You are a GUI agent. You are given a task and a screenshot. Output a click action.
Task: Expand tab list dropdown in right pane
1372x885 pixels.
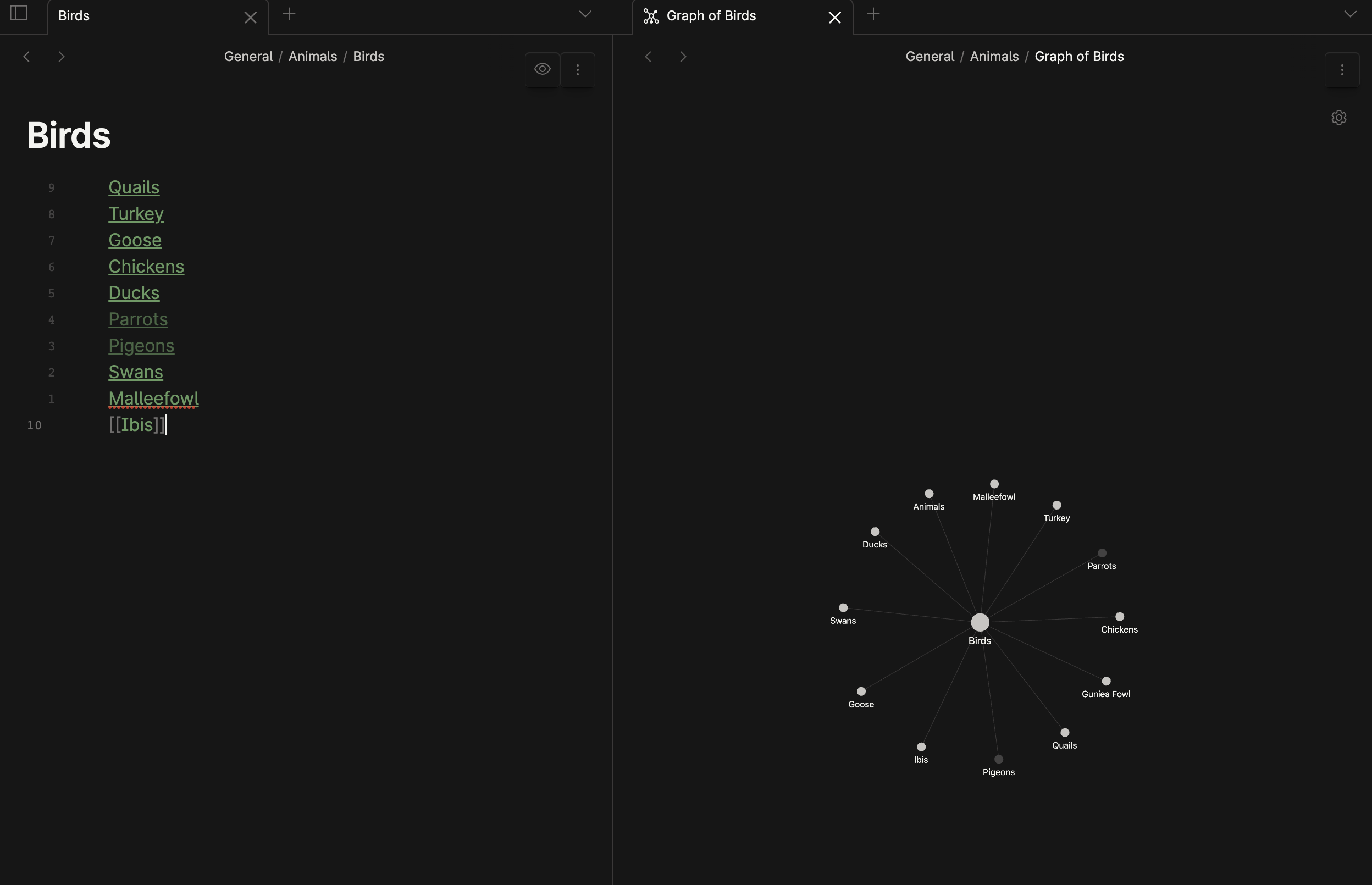click(x=1350, y=14)
